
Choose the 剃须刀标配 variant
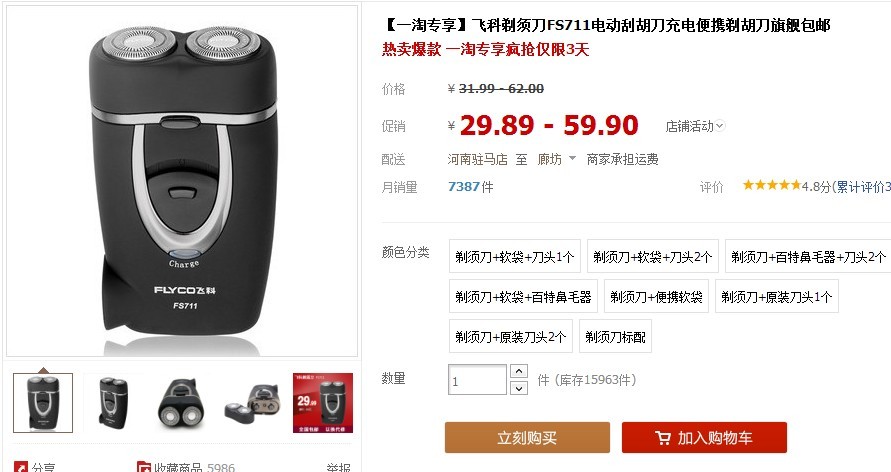(x=615, y=336)
